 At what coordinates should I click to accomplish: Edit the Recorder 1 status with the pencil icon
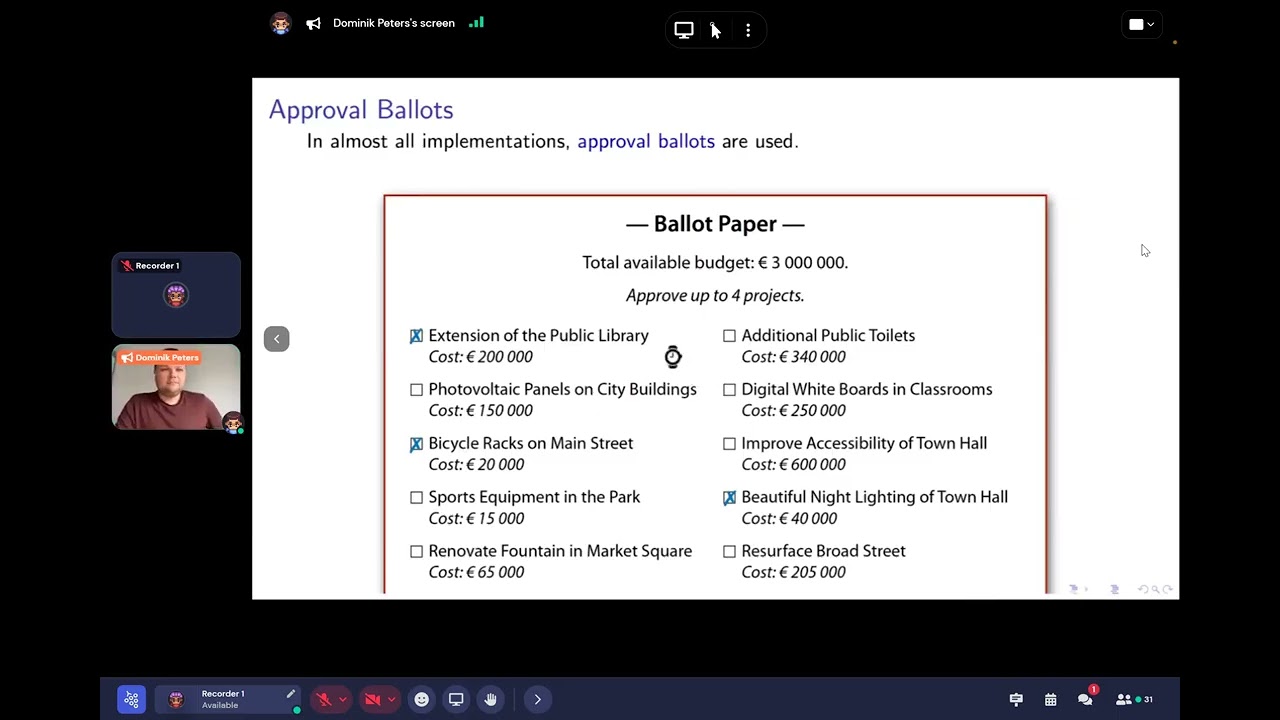(290, 694)
